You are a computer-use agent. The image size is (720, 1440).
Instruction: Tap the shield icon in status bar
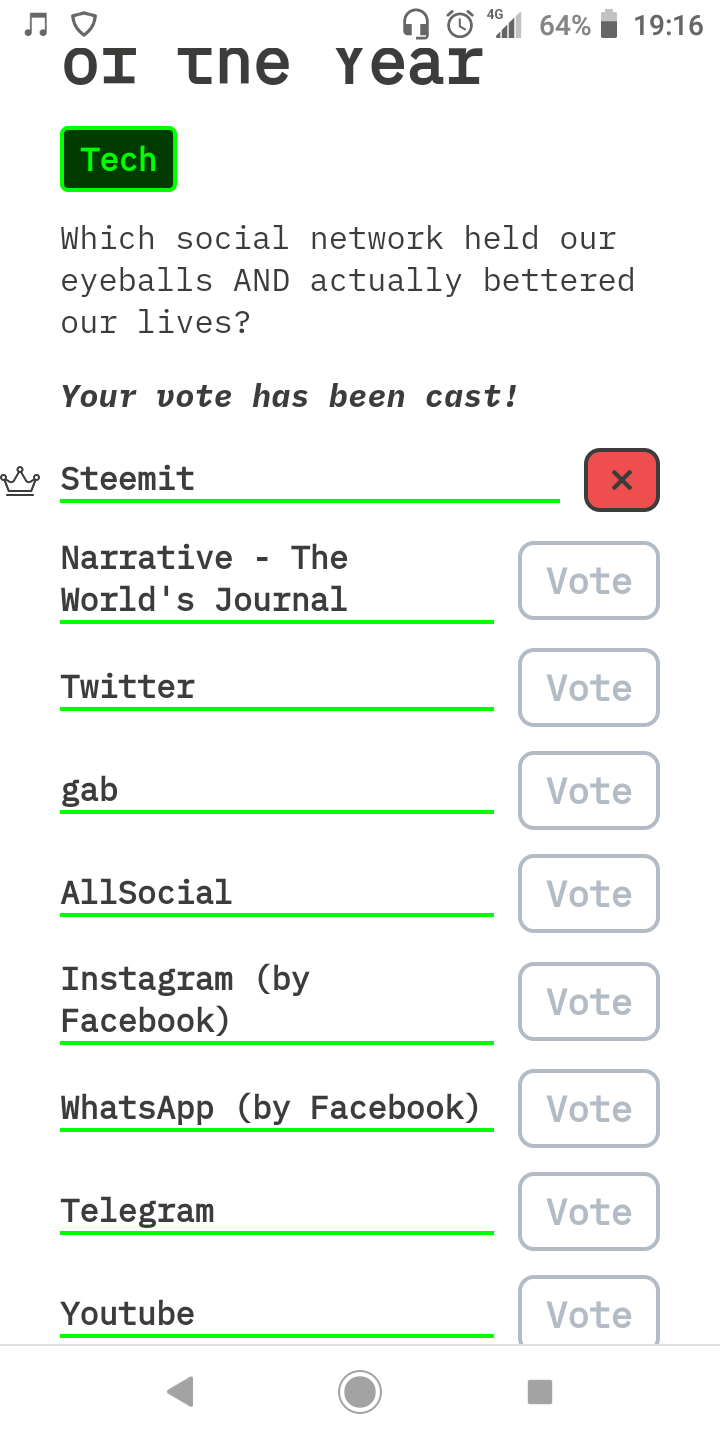click(x=86, y=24)
